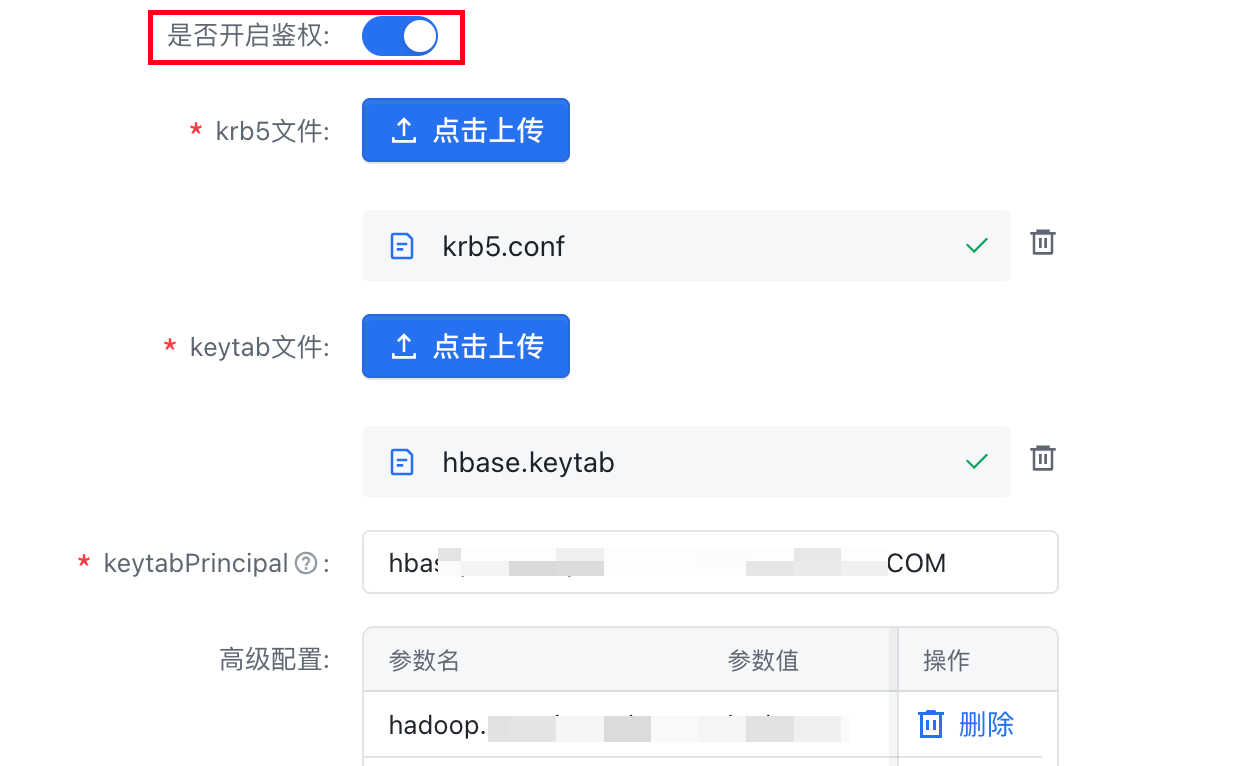Click the 是否开启鉴权 label text
The image size is (1244, 766).
click(248, 37)
